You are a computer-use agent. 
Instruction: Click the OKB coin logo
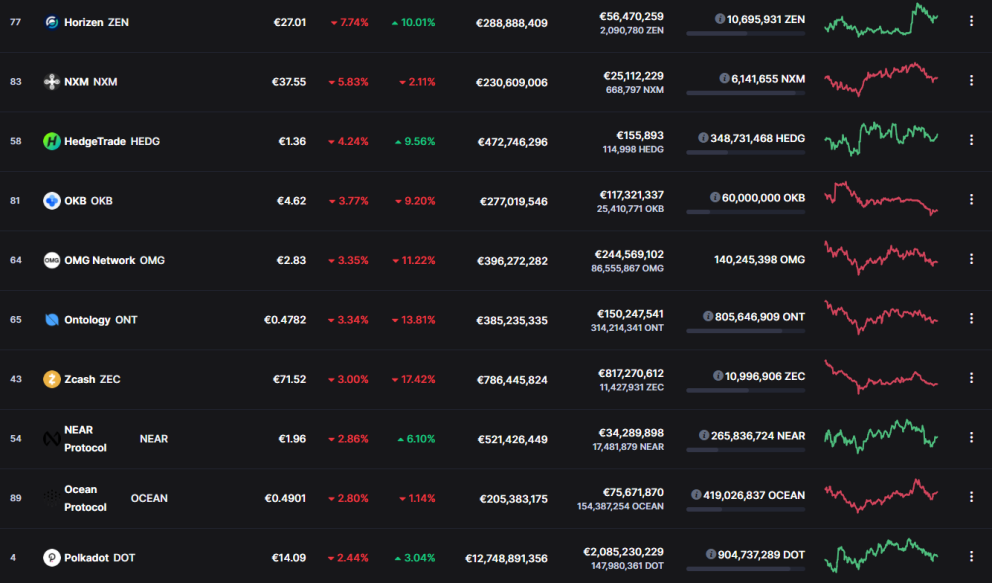point(52,200)
